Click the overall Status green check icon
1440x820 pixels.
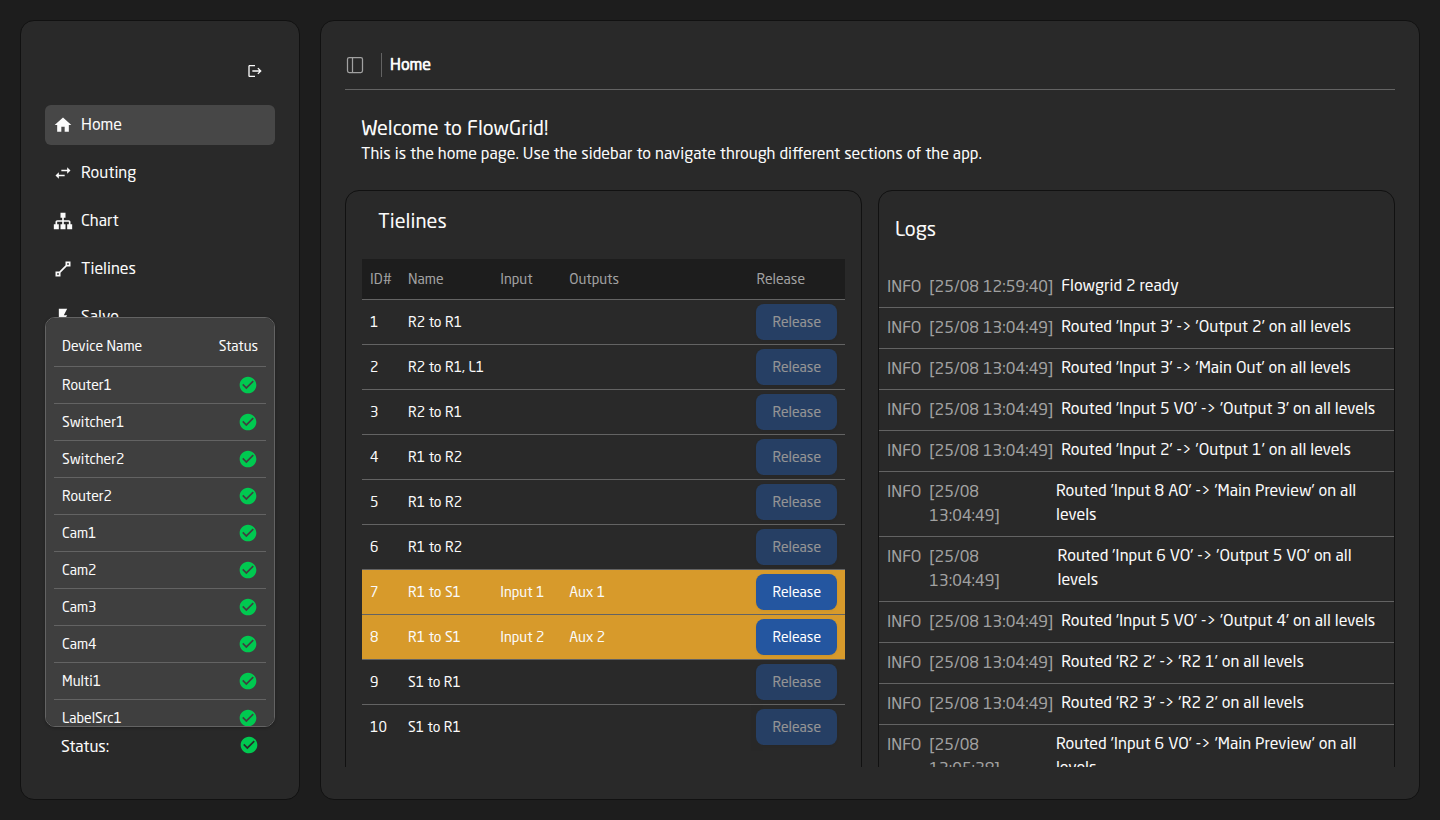click(x=249, y=745)
